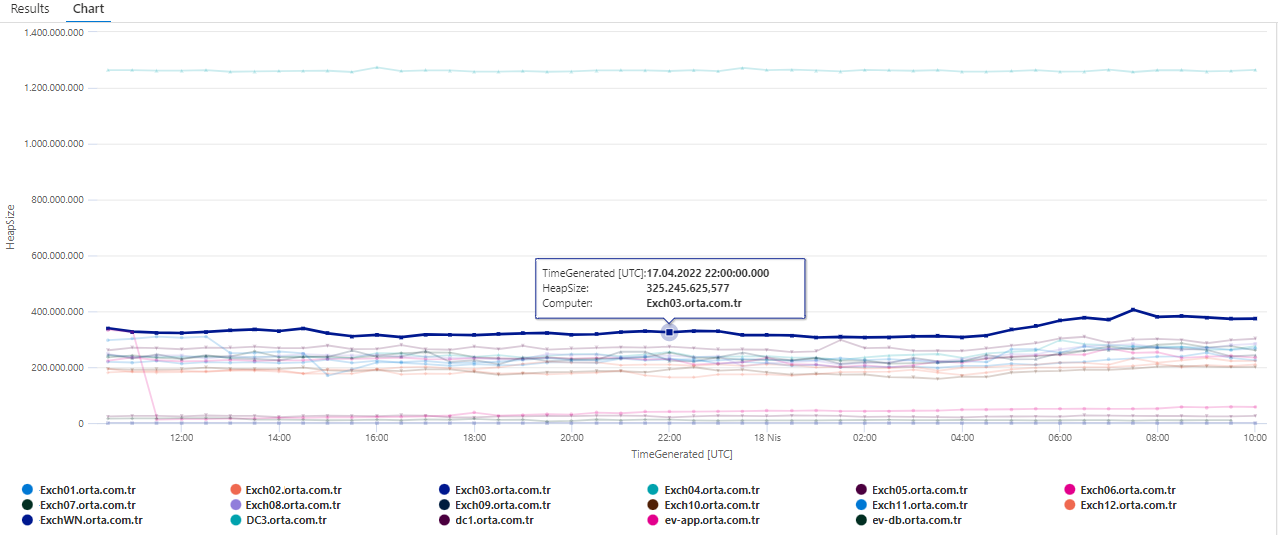
Task: Click the 400.000.000 y-axis value
Action: pos(57,312)
